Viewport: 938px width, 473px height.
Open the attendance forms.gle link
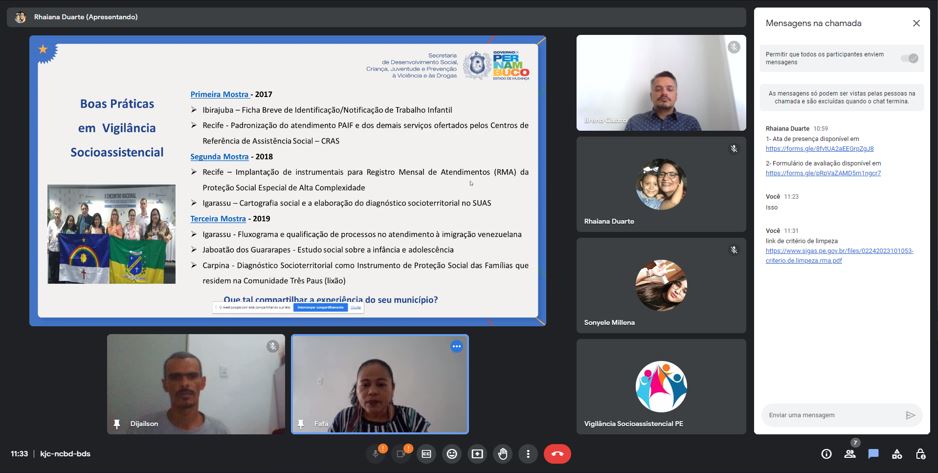[819, 149]
